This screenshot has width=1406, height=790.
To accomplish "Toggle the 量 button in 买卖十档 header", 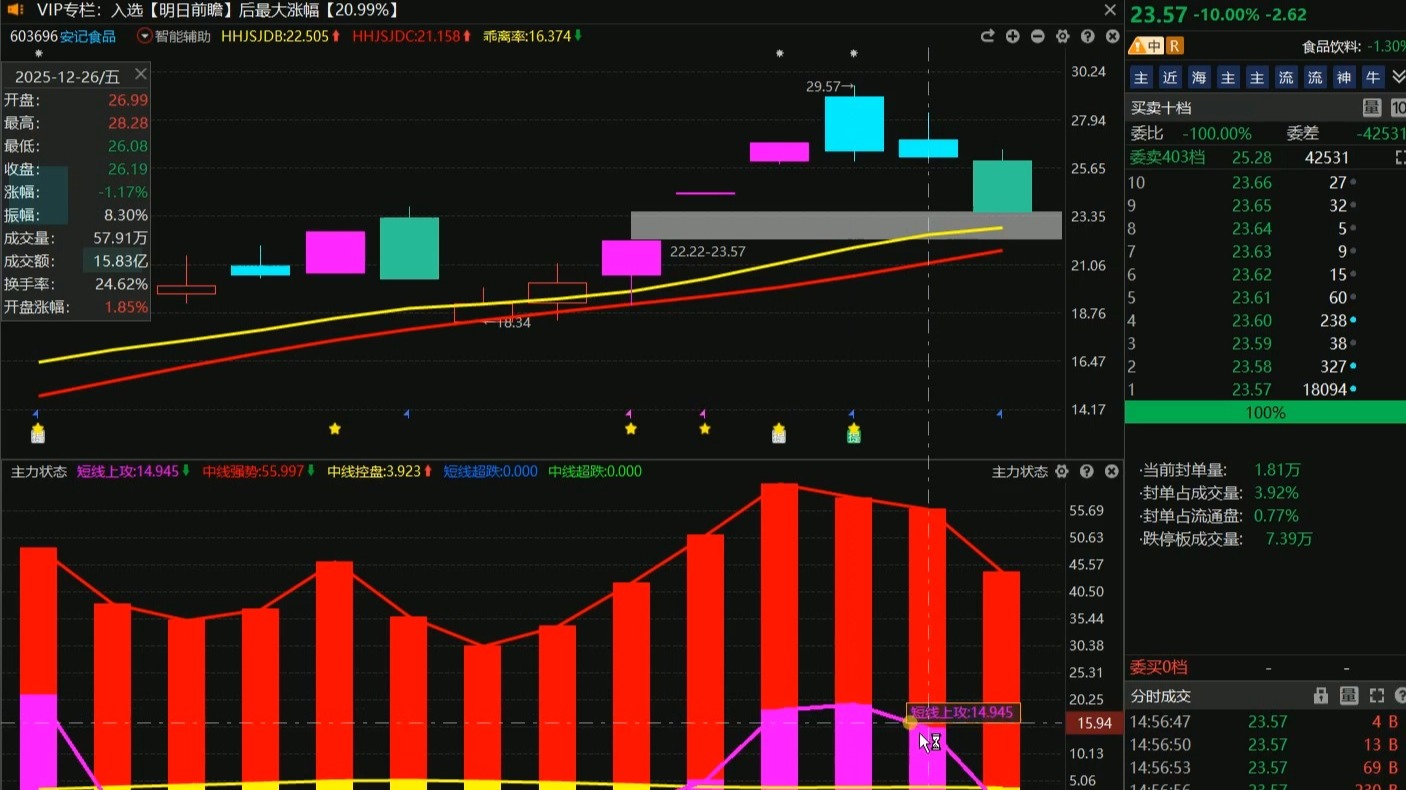I will click(x=1372, y=108).
